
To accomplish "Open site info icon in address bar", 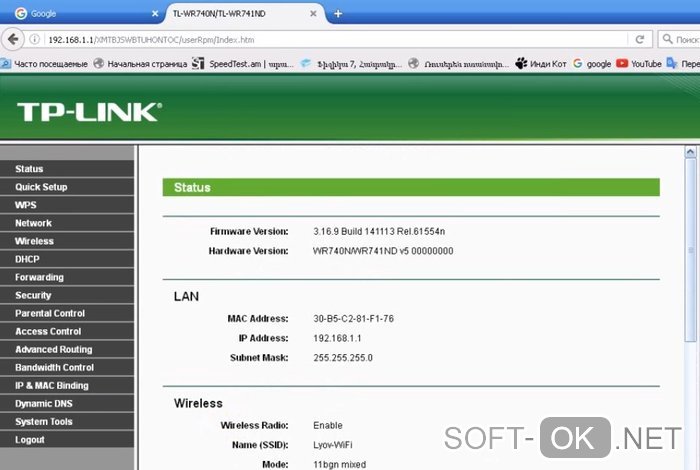I will click(34, 39).
